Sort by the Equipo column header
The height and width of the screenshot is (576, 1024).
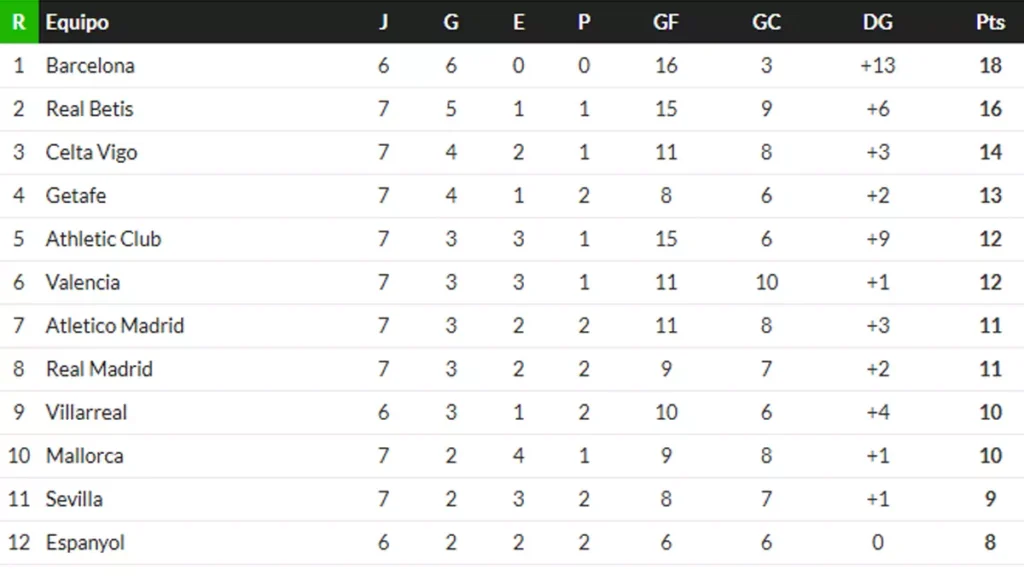(x=77, y=22)
